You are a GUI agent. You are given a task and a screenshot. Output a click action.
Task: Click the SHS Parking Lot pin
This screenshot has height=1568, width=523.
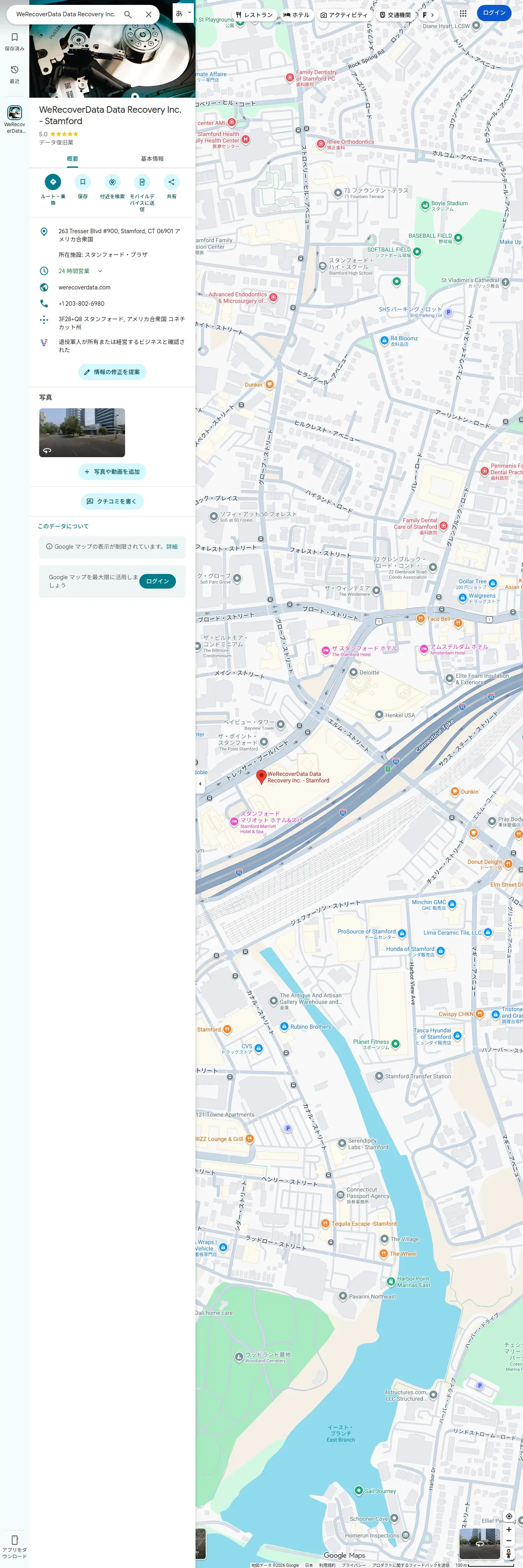coord(449,312)
